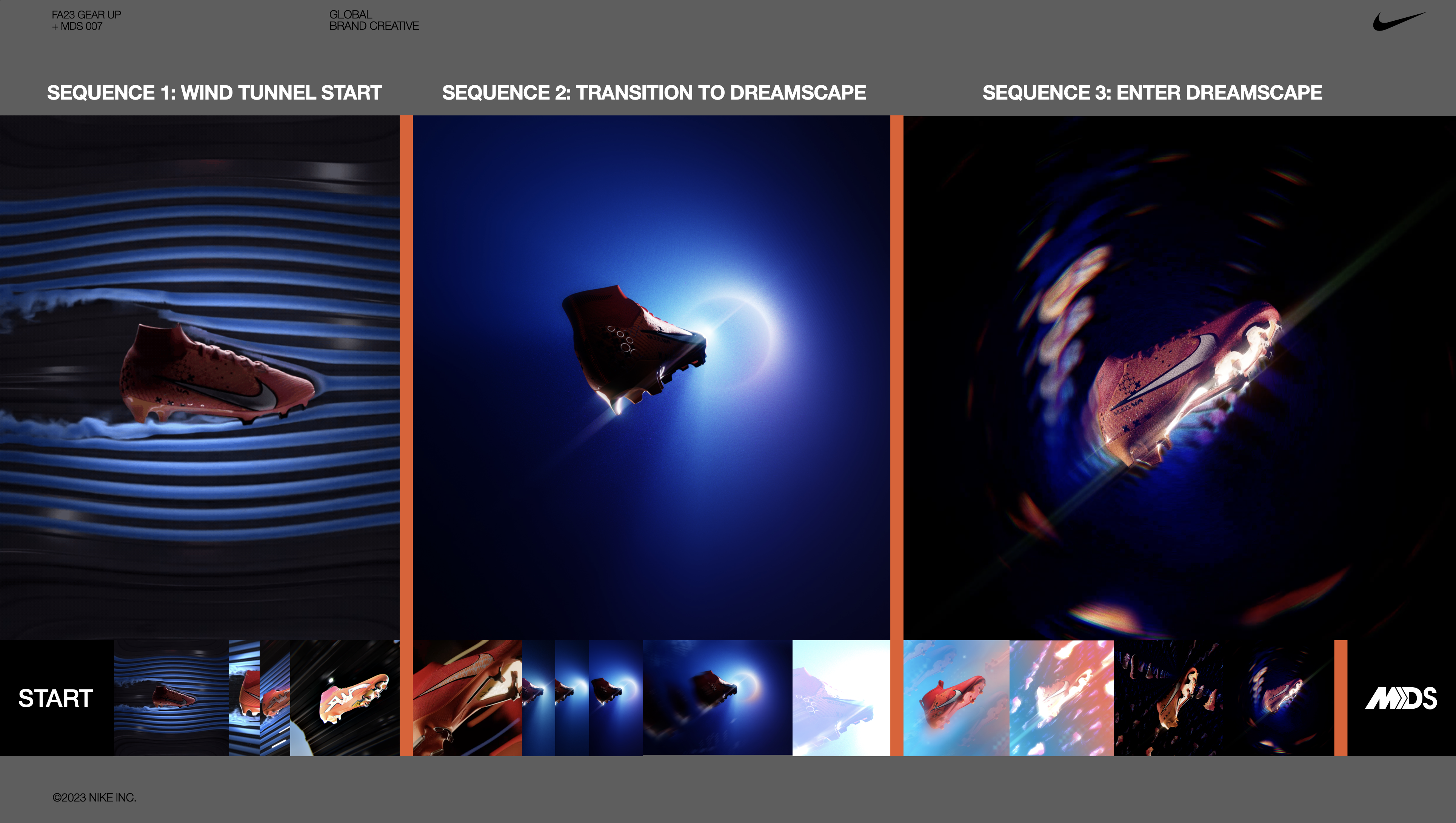Select the dark scattered boots thumbnail

(x=1169, y=698)
